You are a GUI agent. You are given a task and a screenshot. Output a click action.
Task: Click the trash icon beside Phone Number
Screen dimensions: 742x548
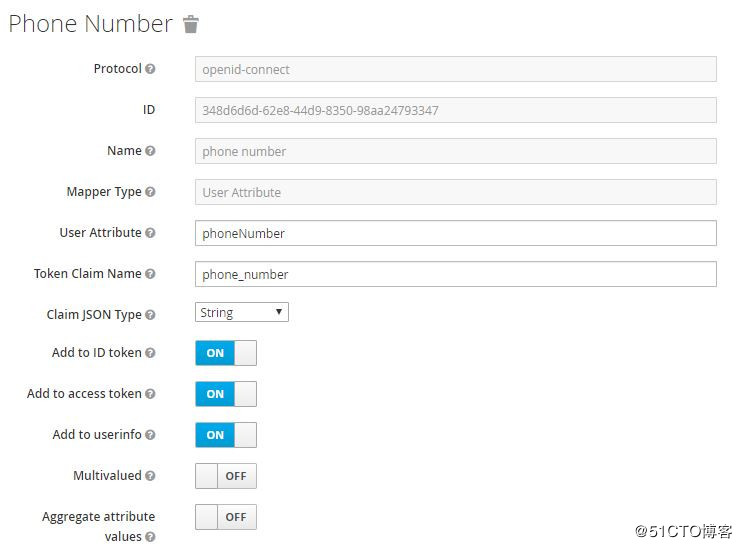point(191,25)
